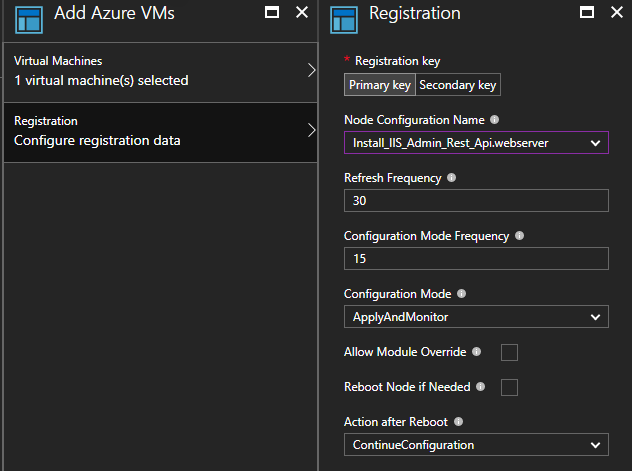Select Registration configure data row
The height and width of the screenshot is (471, 632).
pyautogui.click(x=160, y=131)
